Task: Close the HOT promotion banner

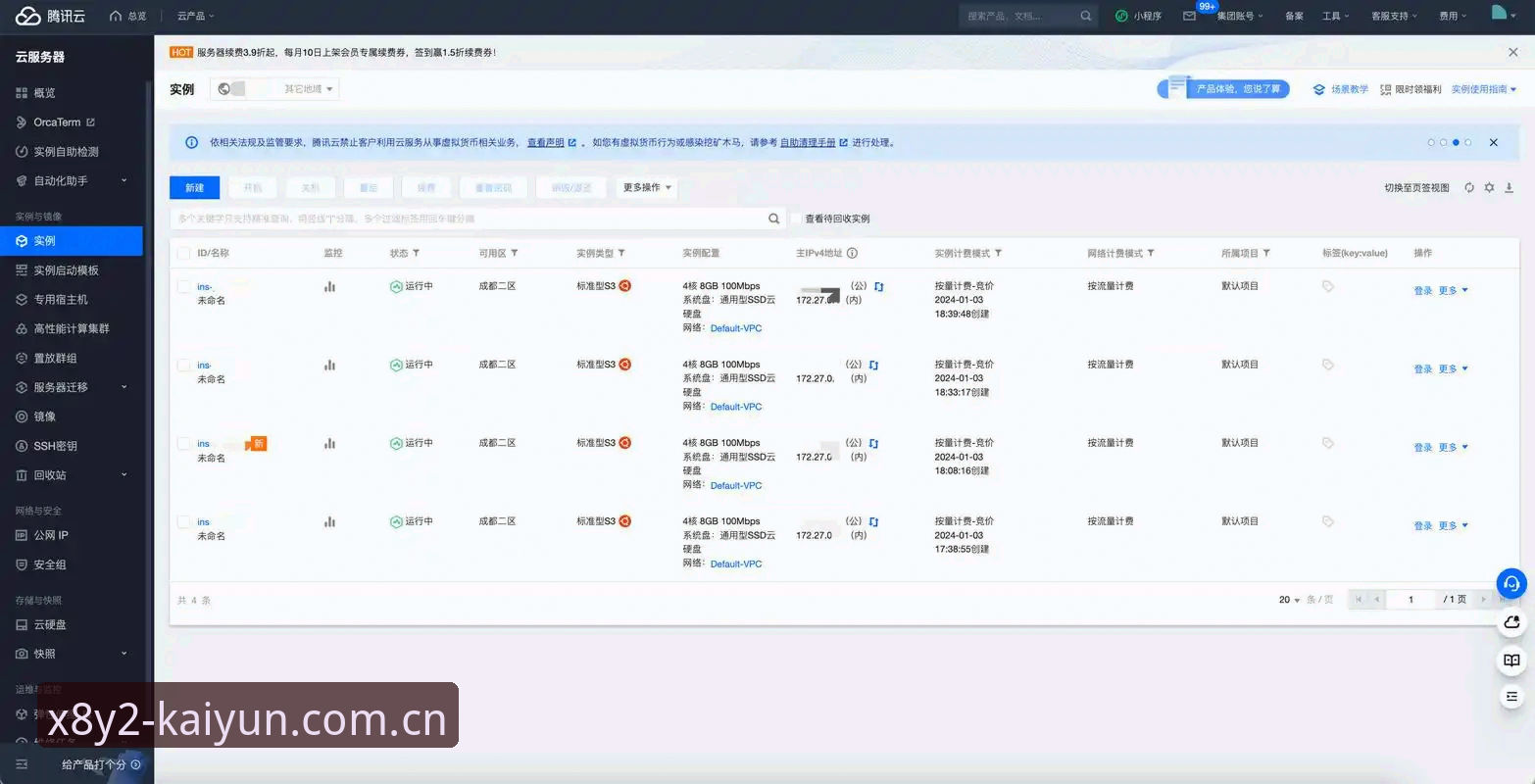Action: click(x=1513, y=52)
